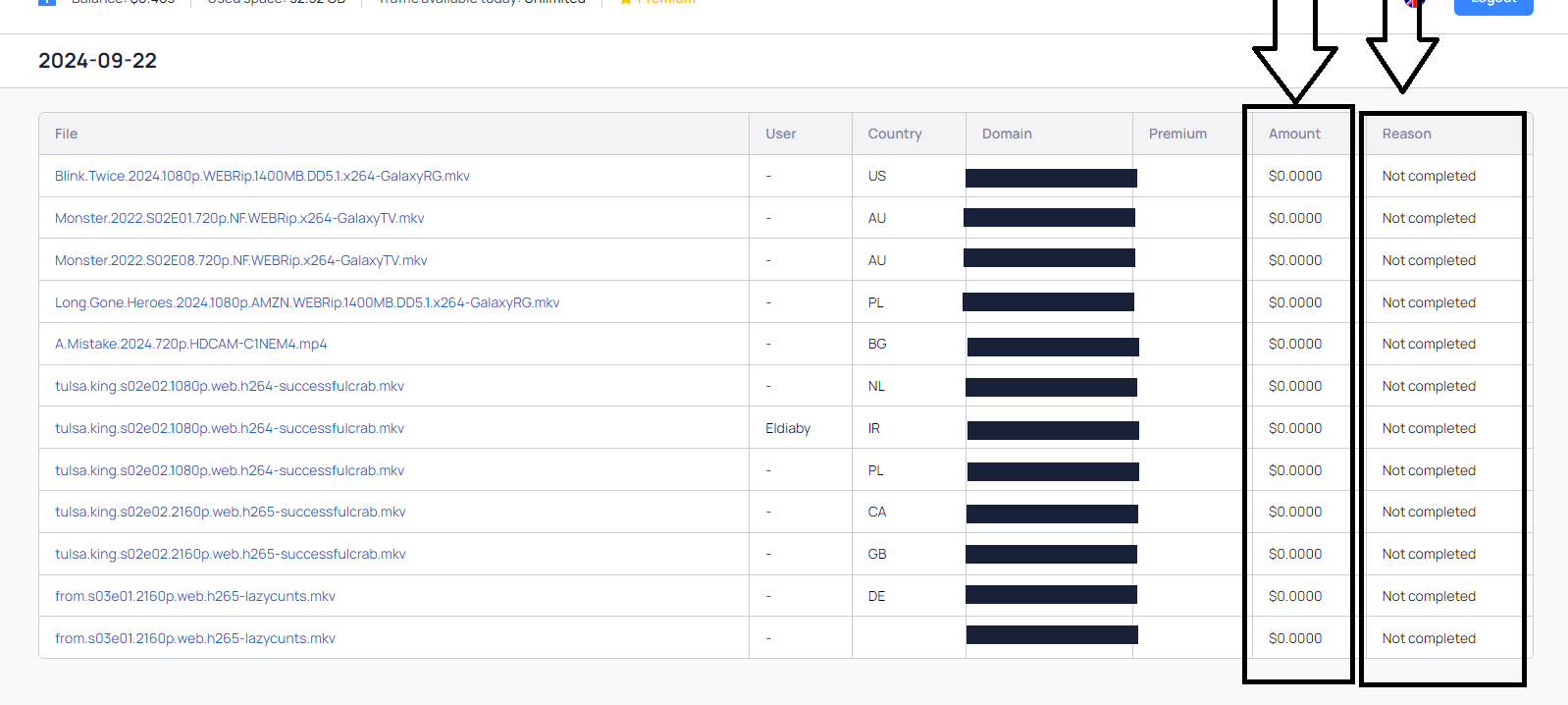Screen dimensions: 1568x705
Task: Open Long.Gone.Heroes.2024 file link
Action: pyautogui.click(x=307, y=302)
